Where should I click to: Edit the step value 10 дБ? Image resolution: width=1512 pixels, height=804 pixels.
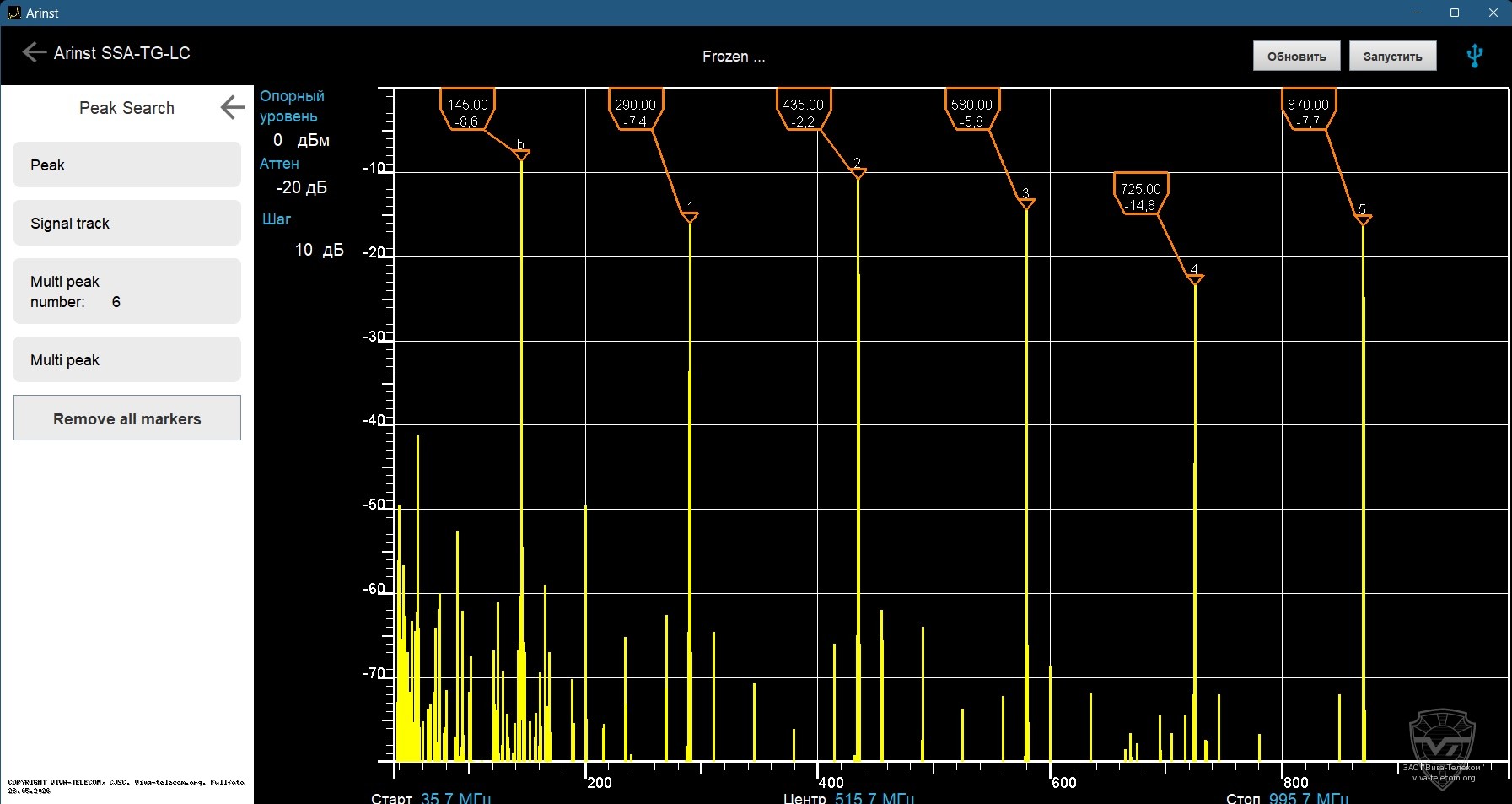coord(319,250)
